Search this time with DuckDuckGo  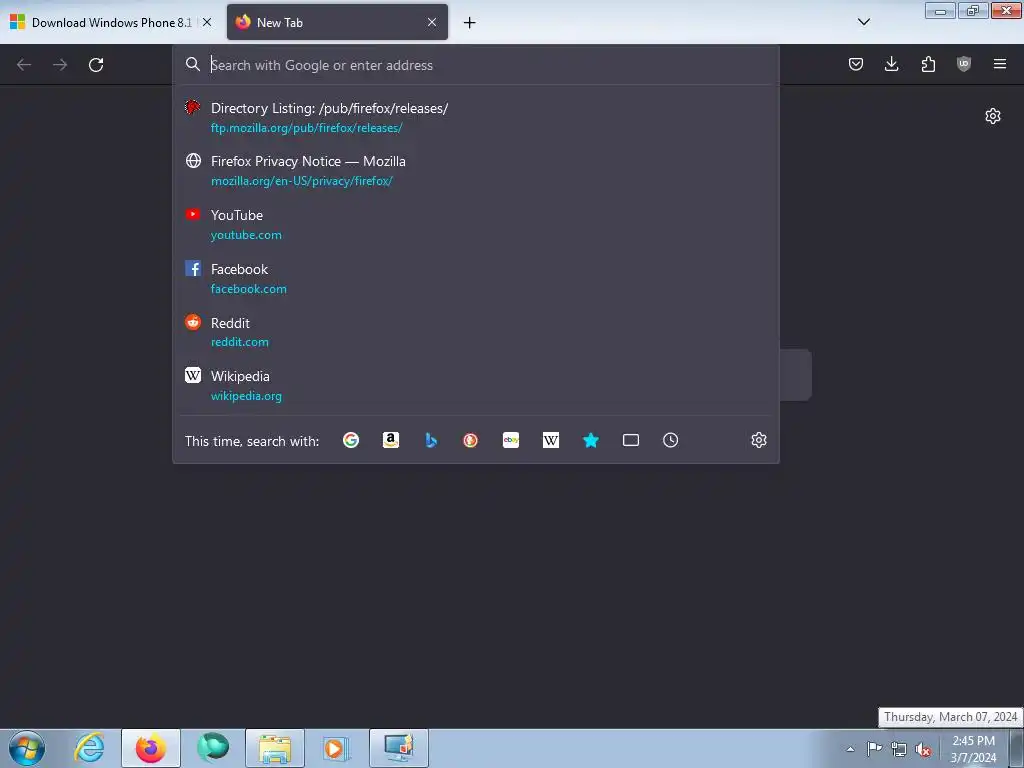click(x=470, y=440)
